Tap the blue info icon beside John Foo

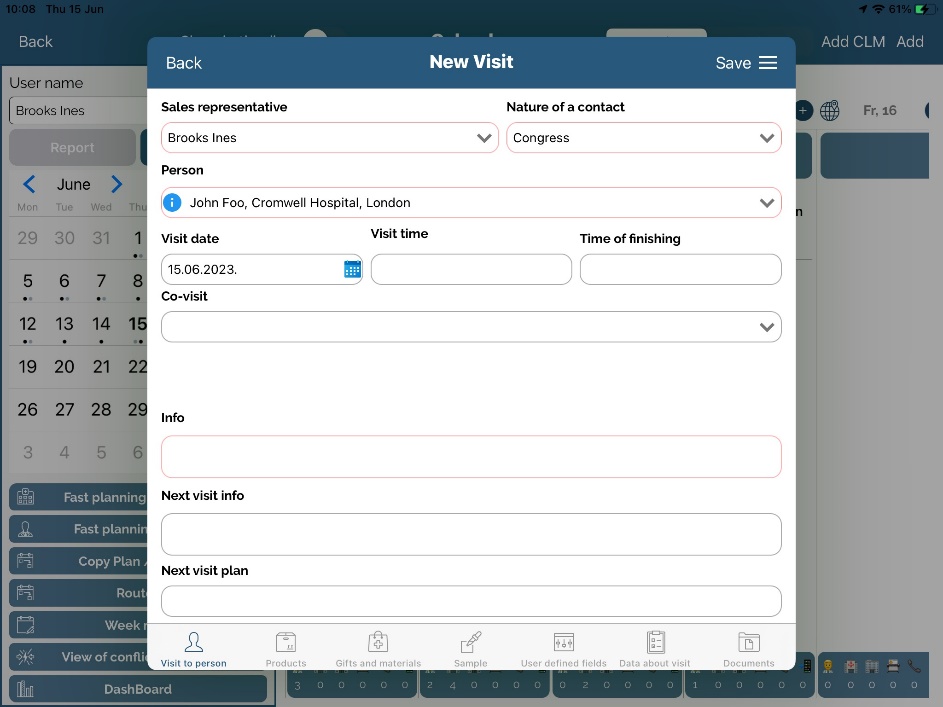(x=172, y=203)
